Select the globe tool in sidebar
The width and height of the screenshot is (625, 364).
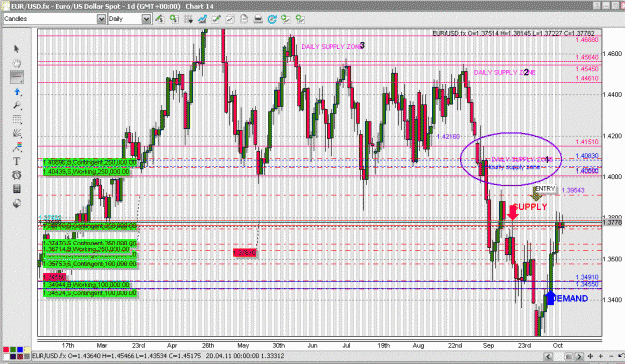17,203
